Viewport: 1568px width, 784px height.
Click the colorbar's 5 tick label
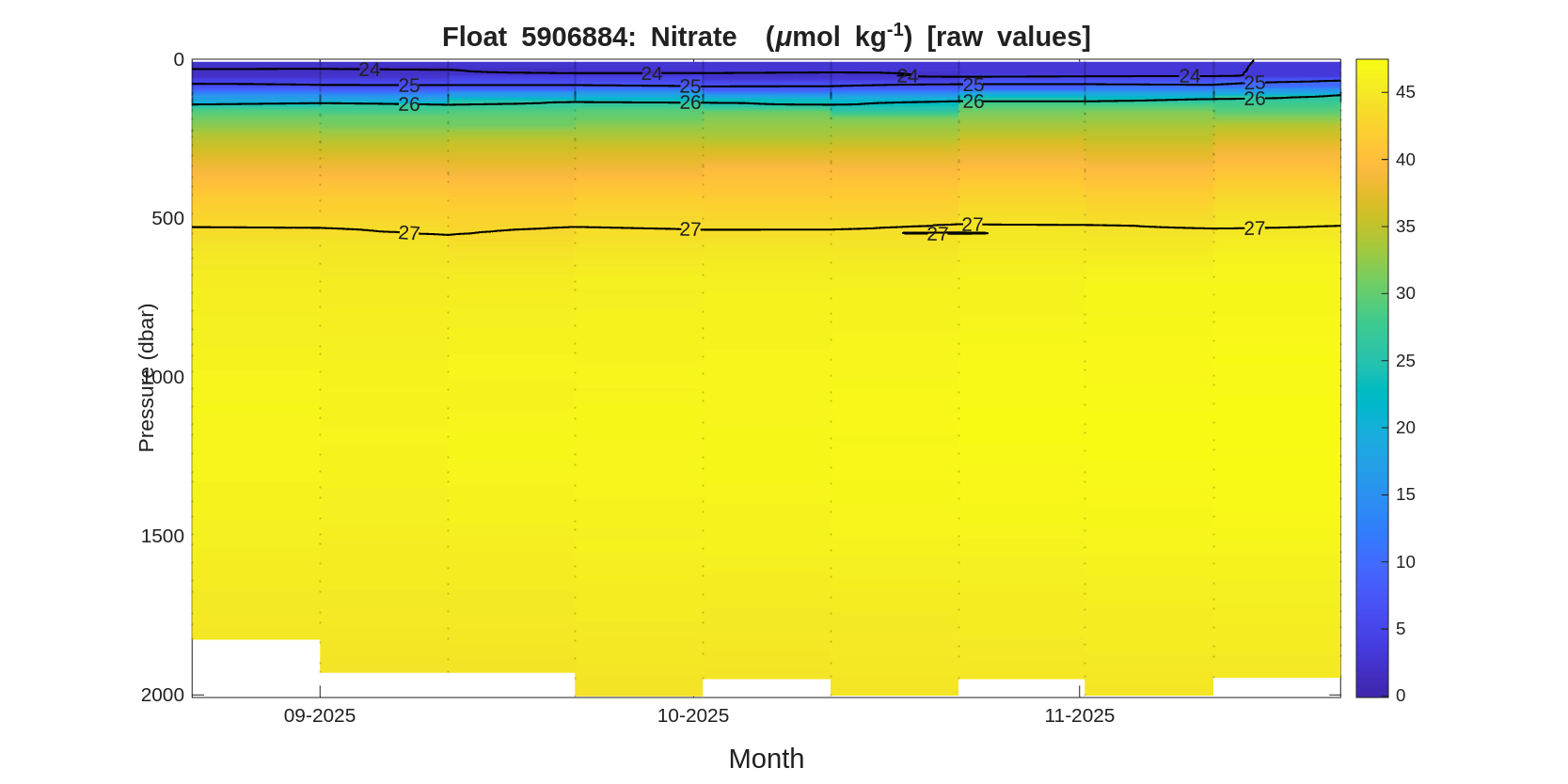click(x=1401, y=629)
